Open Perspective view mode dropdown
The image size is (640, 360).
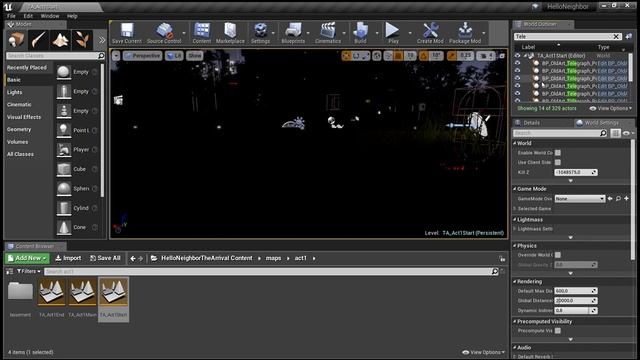click(142, 56)
